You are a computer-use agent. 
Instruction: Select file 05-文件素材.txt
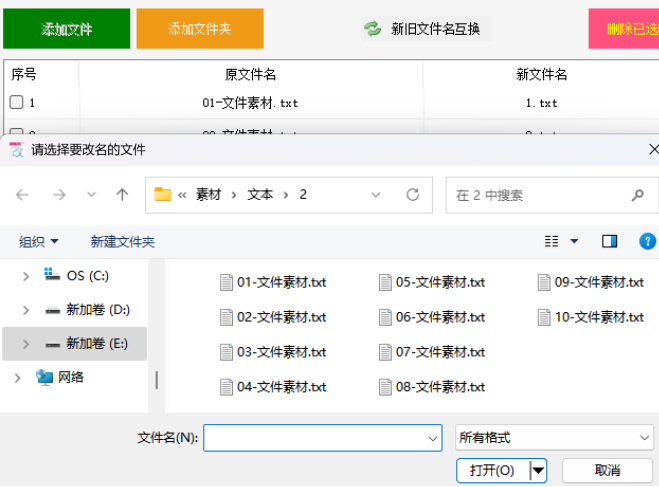(432, 282)
